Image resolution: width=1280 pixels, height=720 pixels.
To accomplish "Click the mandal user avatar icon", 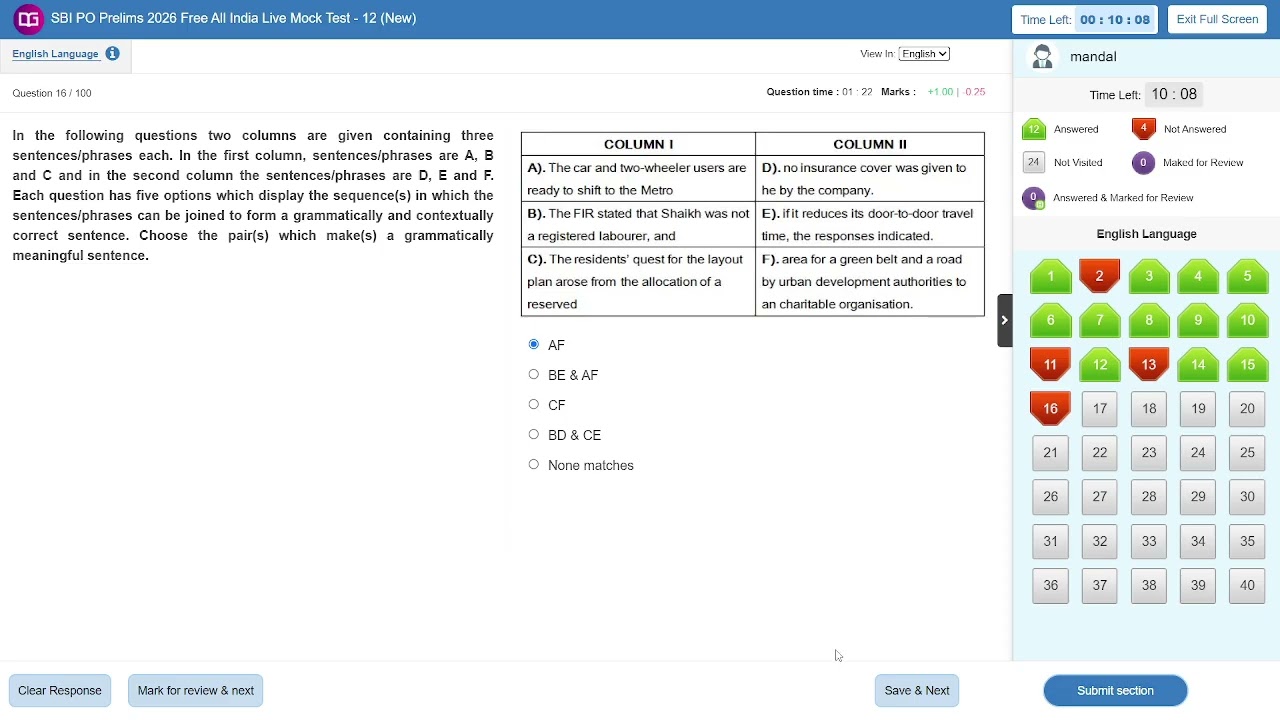I will coord(1042,58).
